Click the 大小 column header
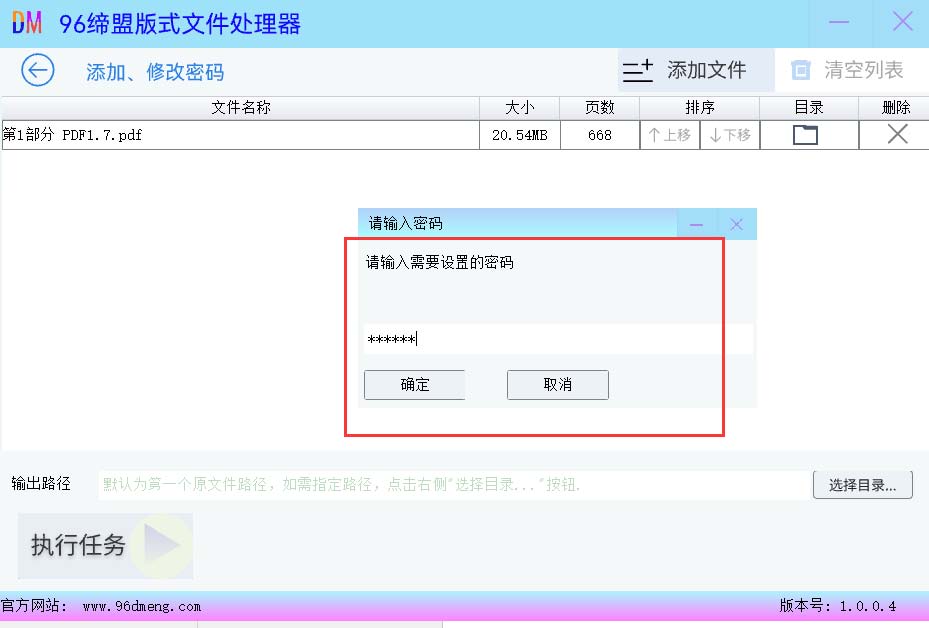 (x=519, y=108)
